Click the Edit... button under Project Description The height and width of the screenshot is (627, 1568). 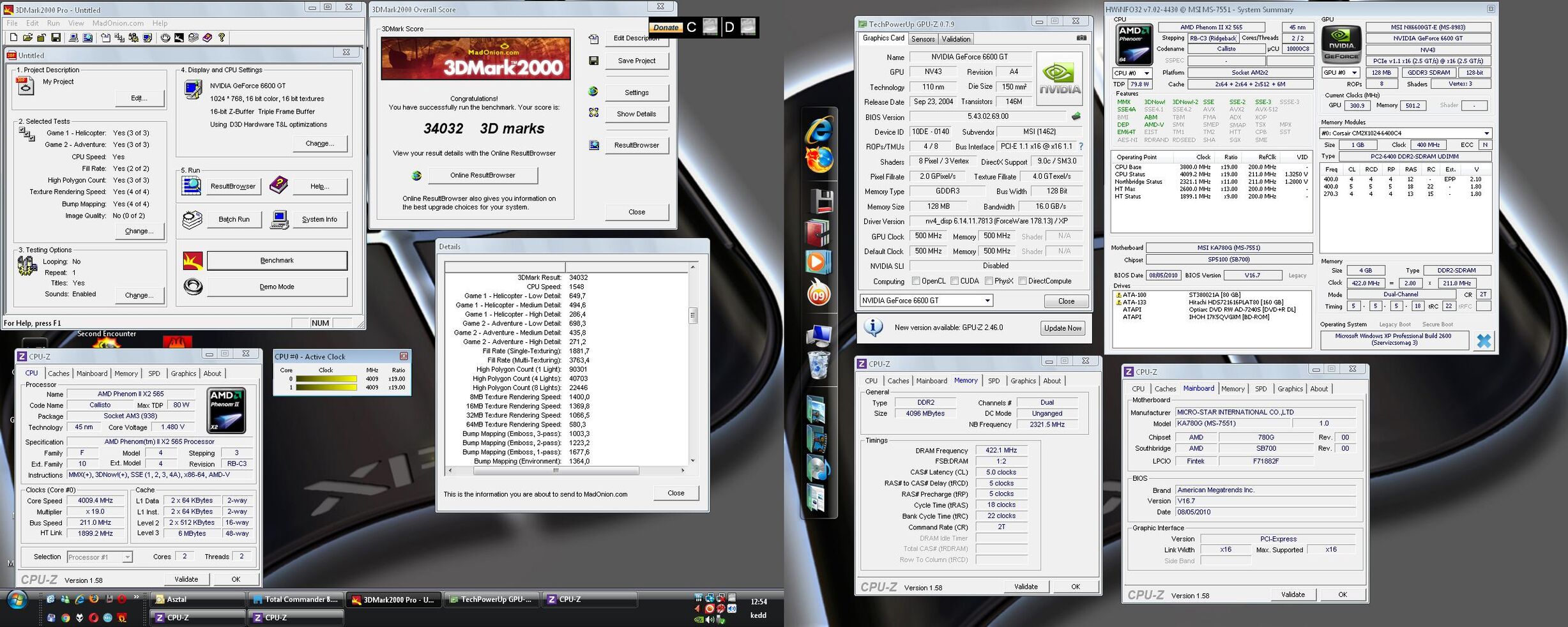[x=139, y=98]
